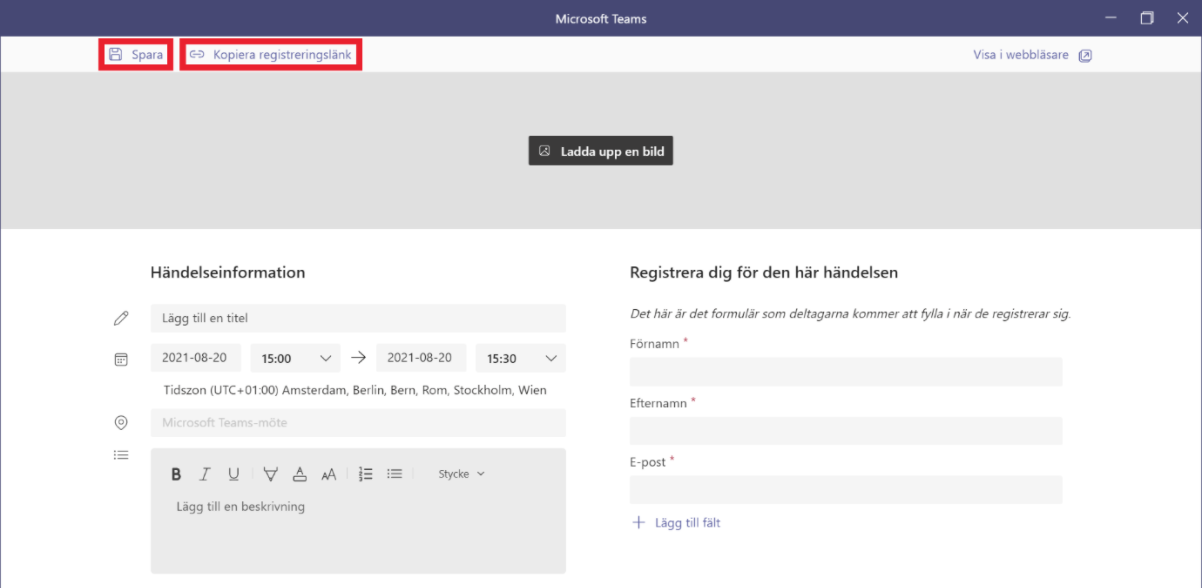Screen dimensions: 1204x588
Task: Toggle bold formatting in description toolbar
Action: [176, 474]
